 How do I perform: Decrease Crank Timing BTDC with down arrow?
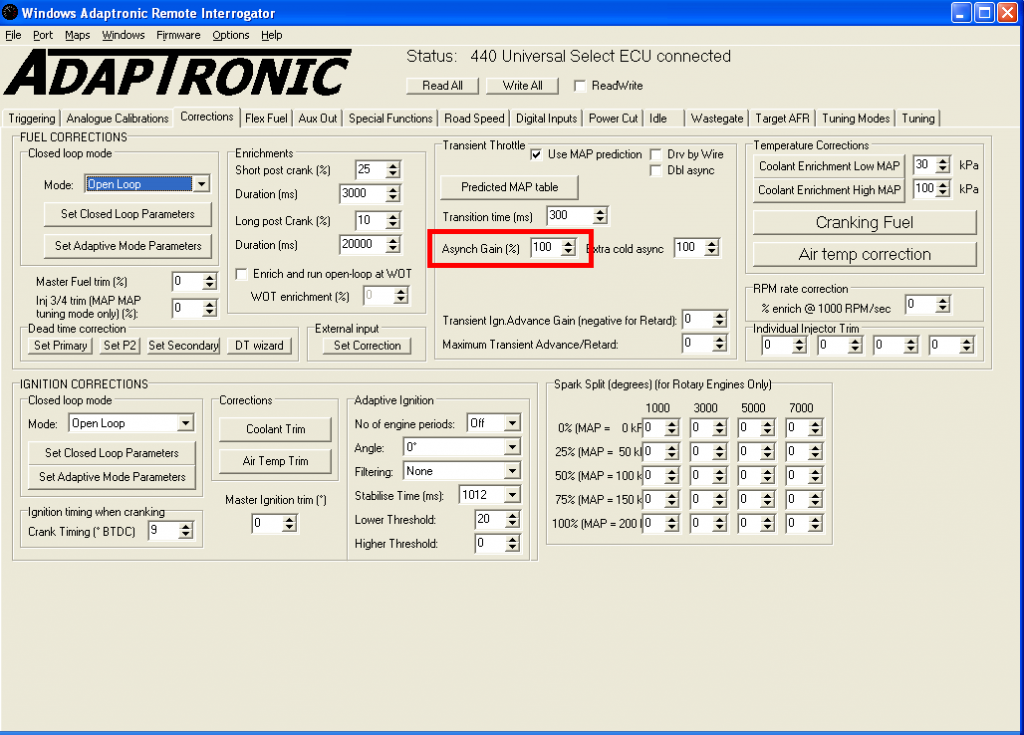click(x=185, y=536)
